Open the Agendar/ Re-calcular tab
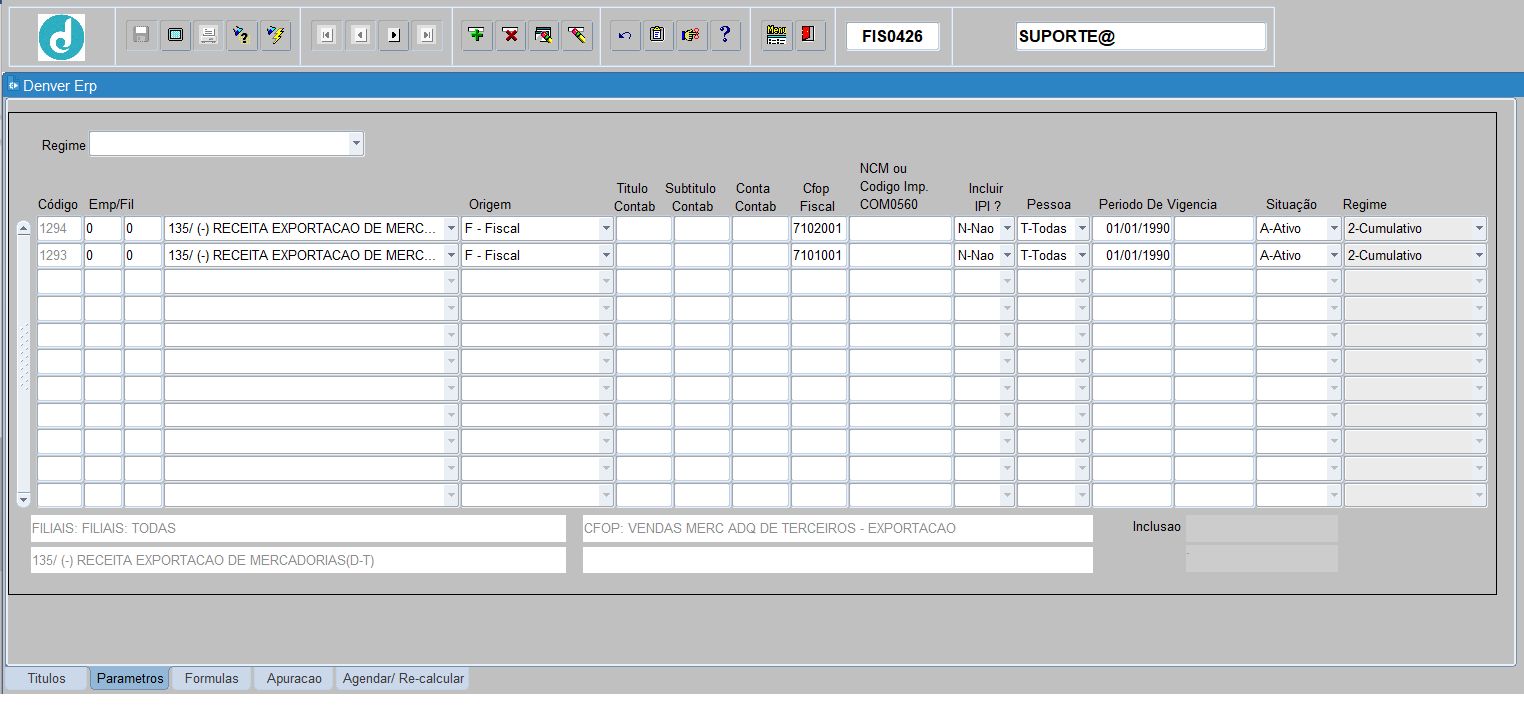Image resolution: width=1524 pixels, height=706 pixels. click(403, 679)
